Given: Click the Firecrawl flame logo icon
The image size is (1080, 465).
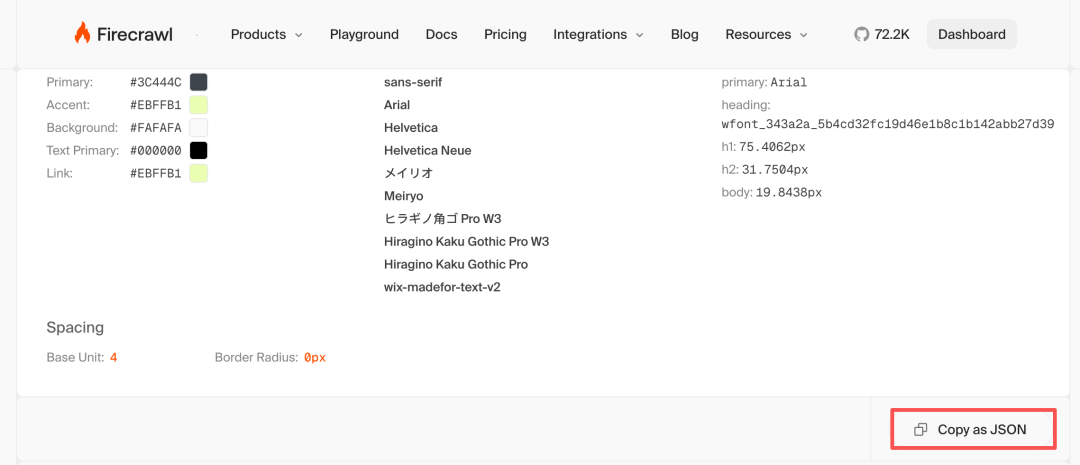Looking at the screenshot, I should pyautogui.click(x=82, y=33).
